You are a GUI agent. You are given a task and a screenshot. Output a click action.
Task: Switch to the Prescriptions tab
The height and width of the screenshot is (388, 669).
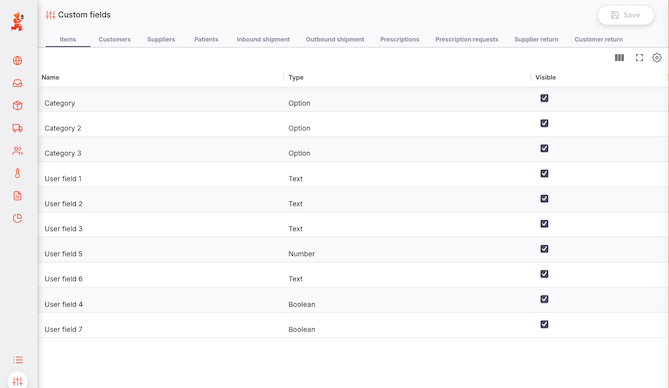point(400,39)
